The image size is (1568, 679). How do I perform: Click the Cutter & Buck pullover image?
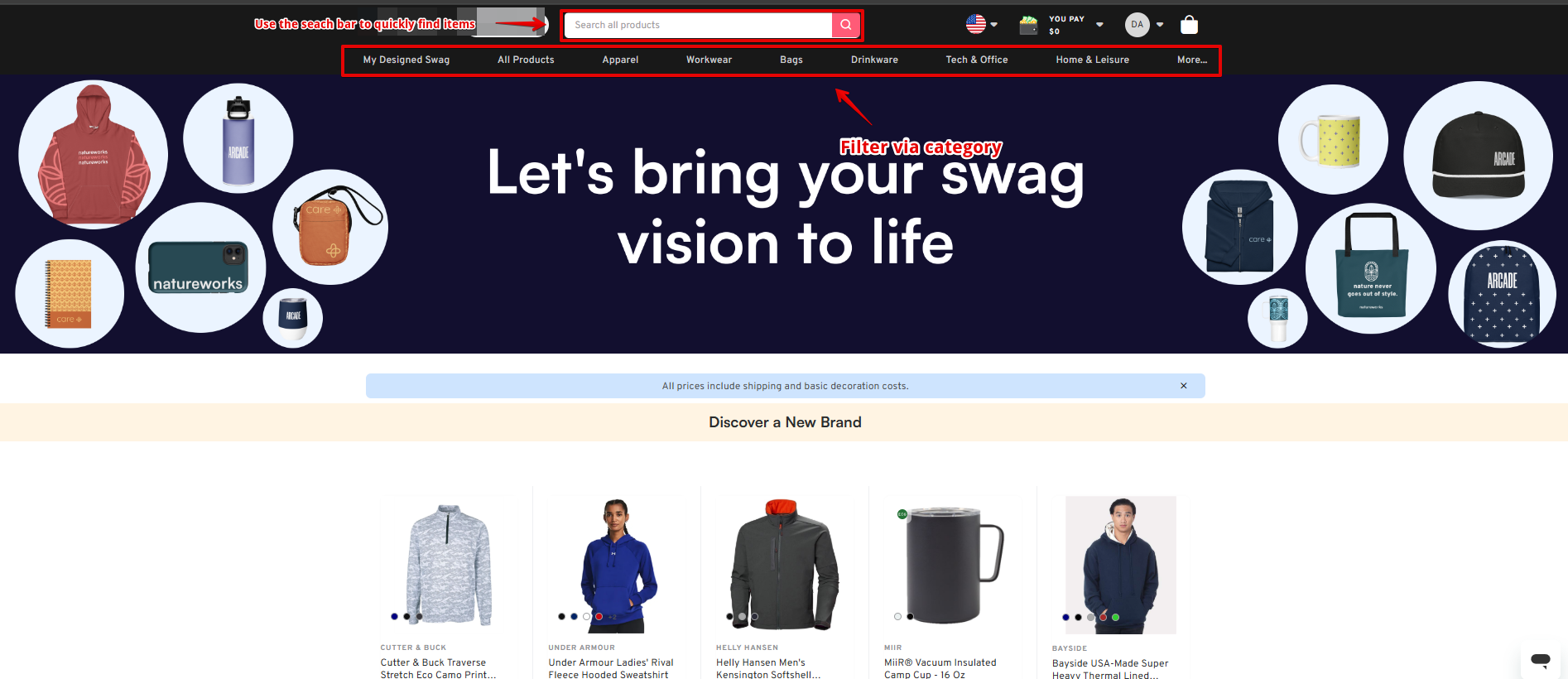tap(449, 565)
